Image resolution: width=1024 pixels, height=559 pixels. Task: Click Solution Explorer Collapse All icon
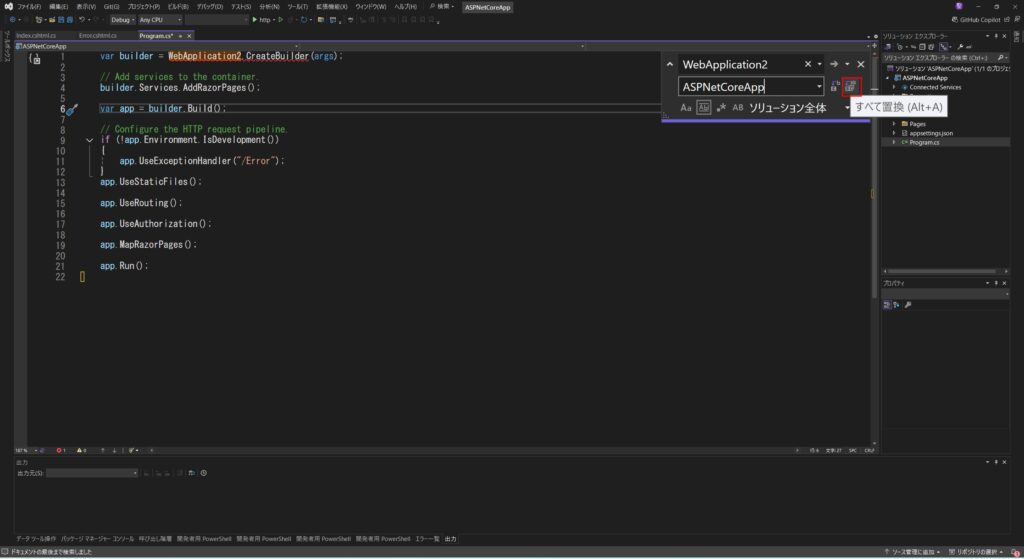(x=922, y=47)
